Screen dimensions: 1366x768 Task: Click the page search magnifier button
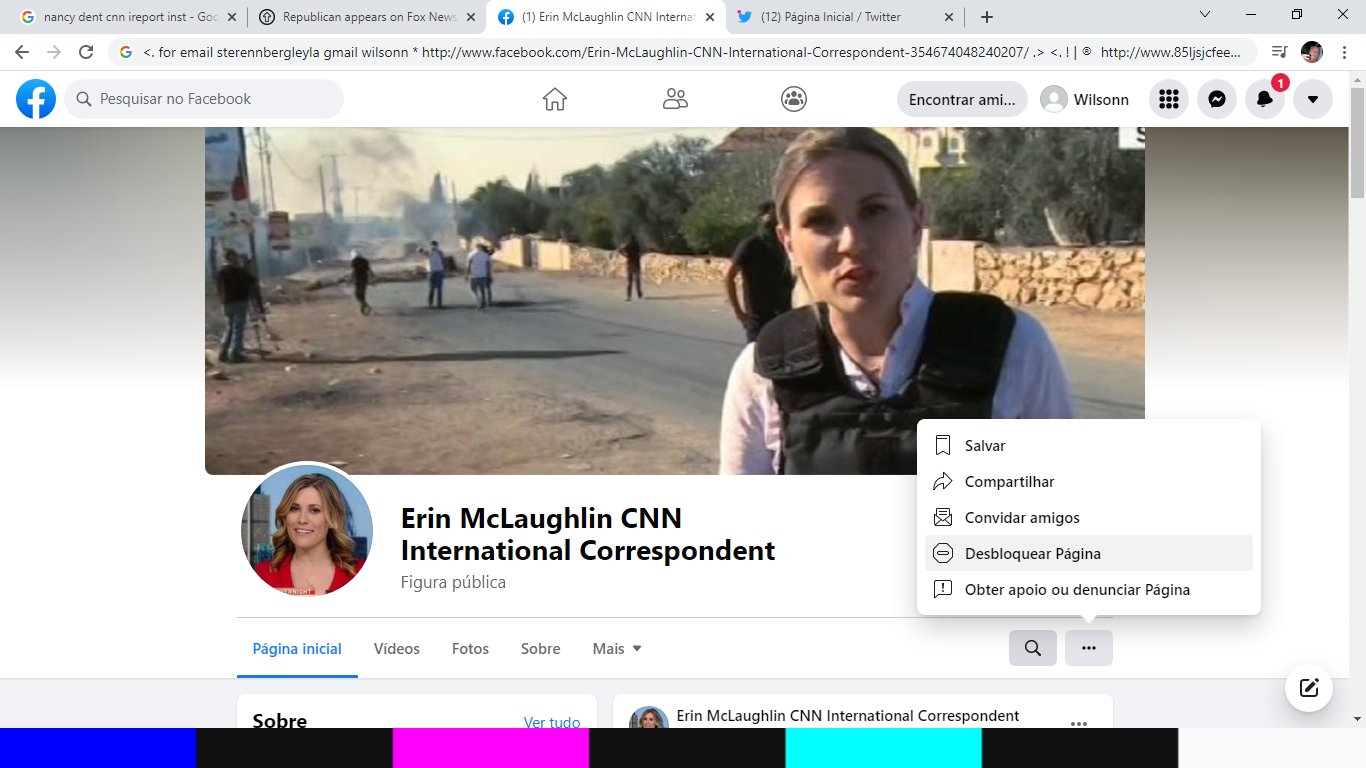pyautogui.click(x=1033, y=648)
